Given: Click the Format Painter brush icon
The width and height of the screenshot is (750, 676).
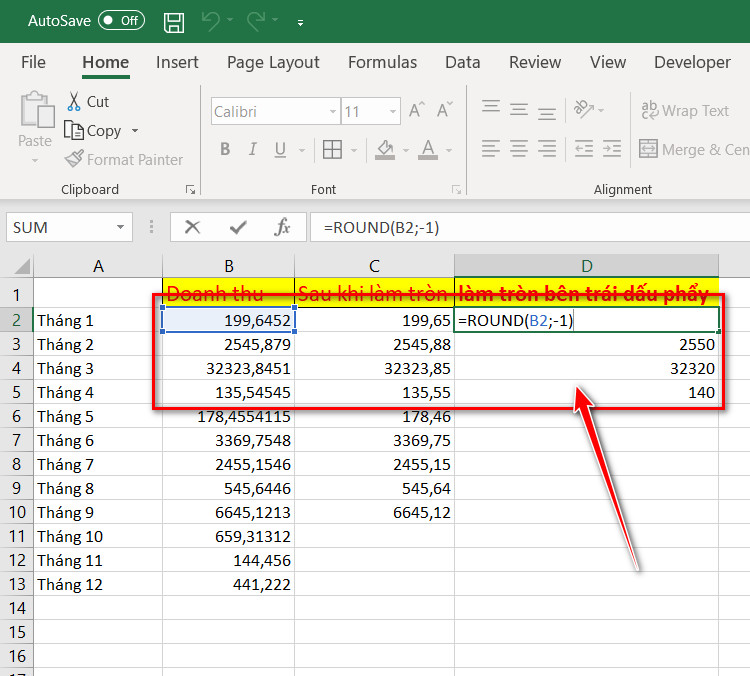Looking at the screenshot, I should 74,159.
